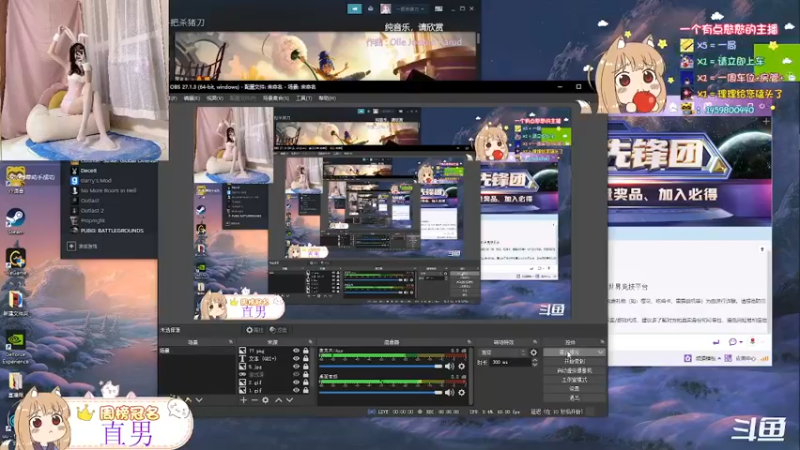
Task: Decrease transition duration with down stepper
Action: click(534, 365)
